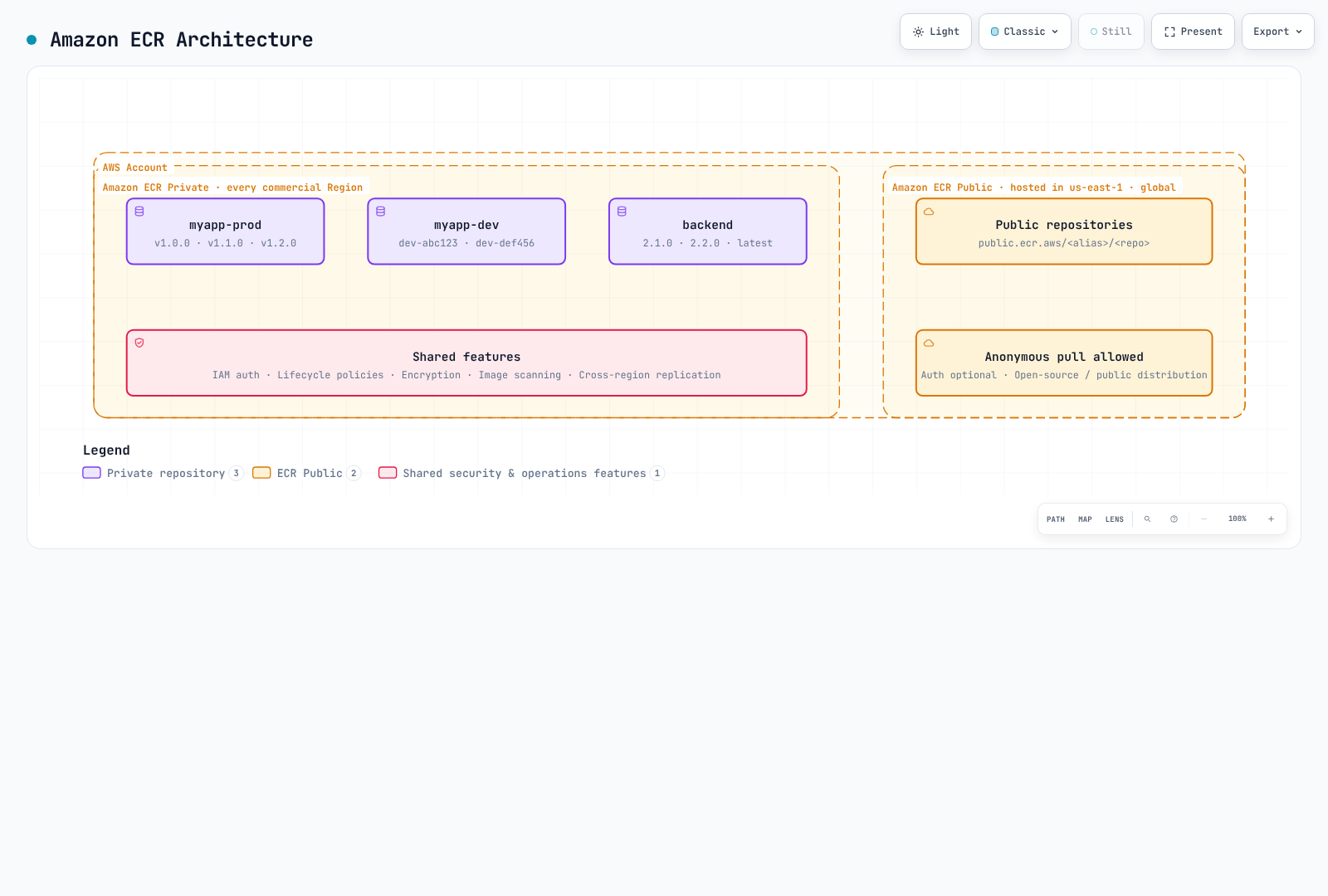Viewport: 1328px width, 896px height.
Task: Enable LENS mode in canvas toolbar
Action: (1115, 519)
